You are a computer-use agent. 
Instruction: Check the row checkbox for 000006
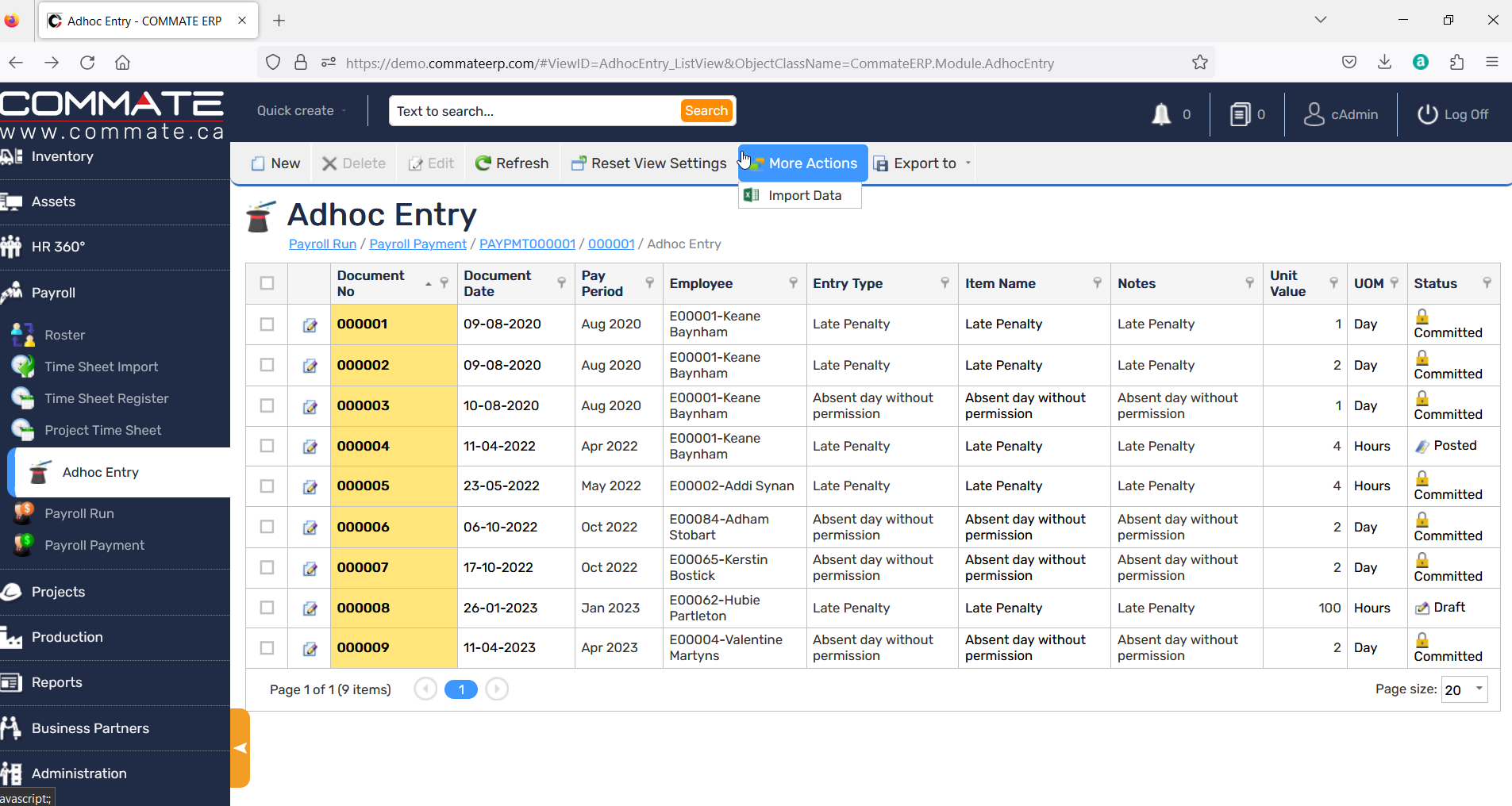click(x=267, y=527)
